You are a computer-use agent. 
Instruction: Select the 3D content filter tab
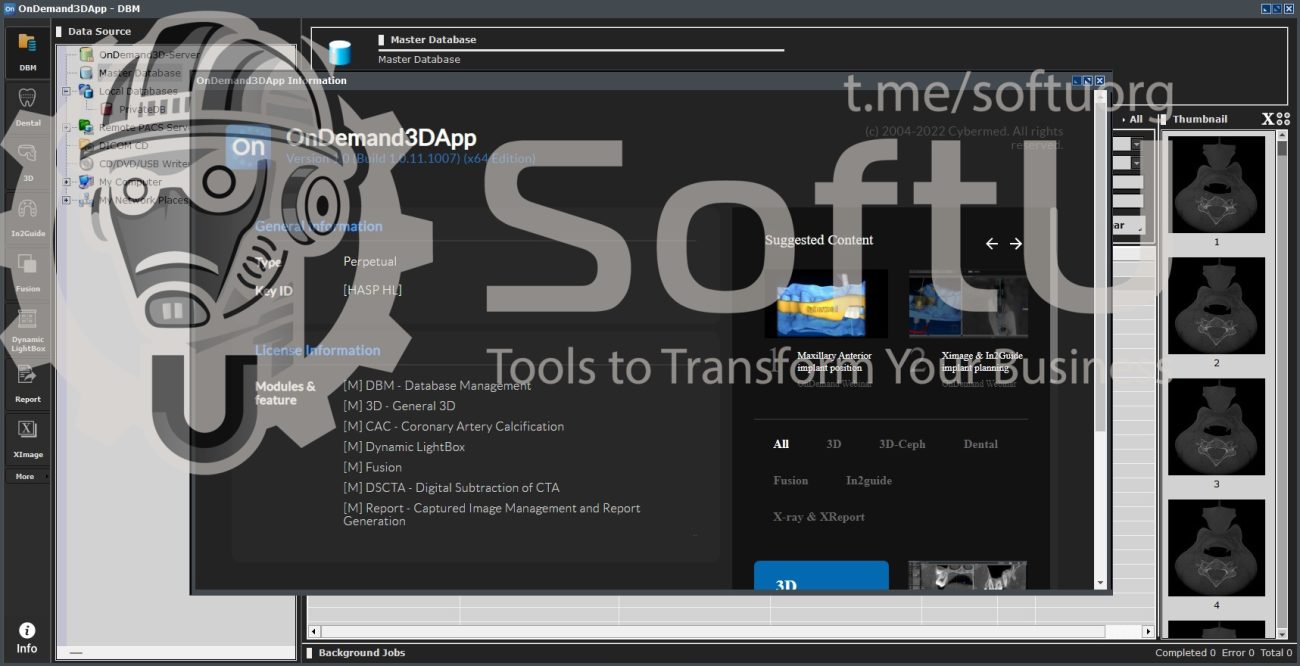click(834, 444)
